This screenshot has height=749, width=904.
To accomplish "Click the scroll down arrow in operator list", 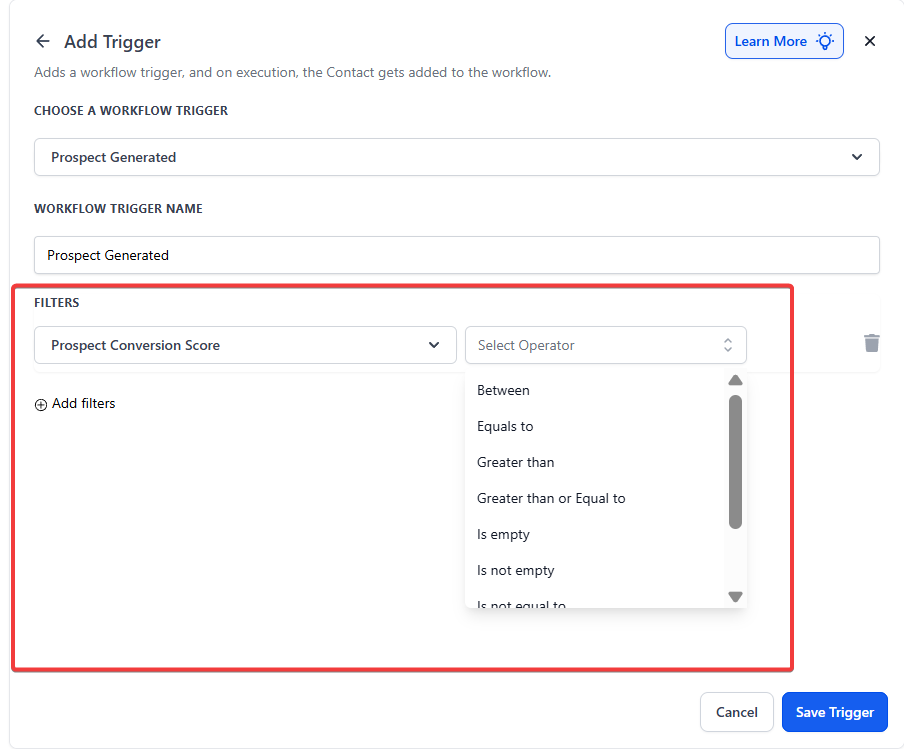I will pos(735,596).
